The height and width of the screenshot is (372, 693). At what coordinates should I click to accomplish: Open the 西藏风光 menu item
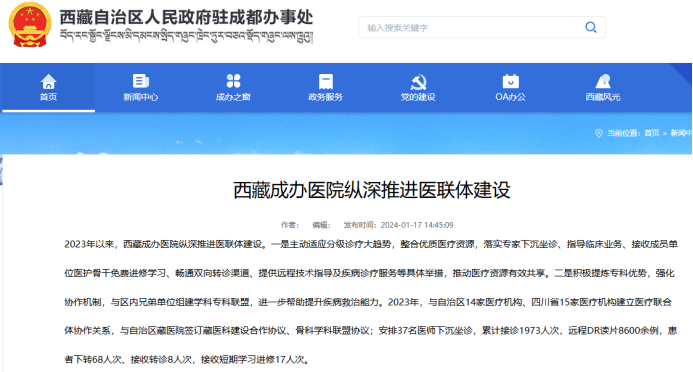[603, 97]
